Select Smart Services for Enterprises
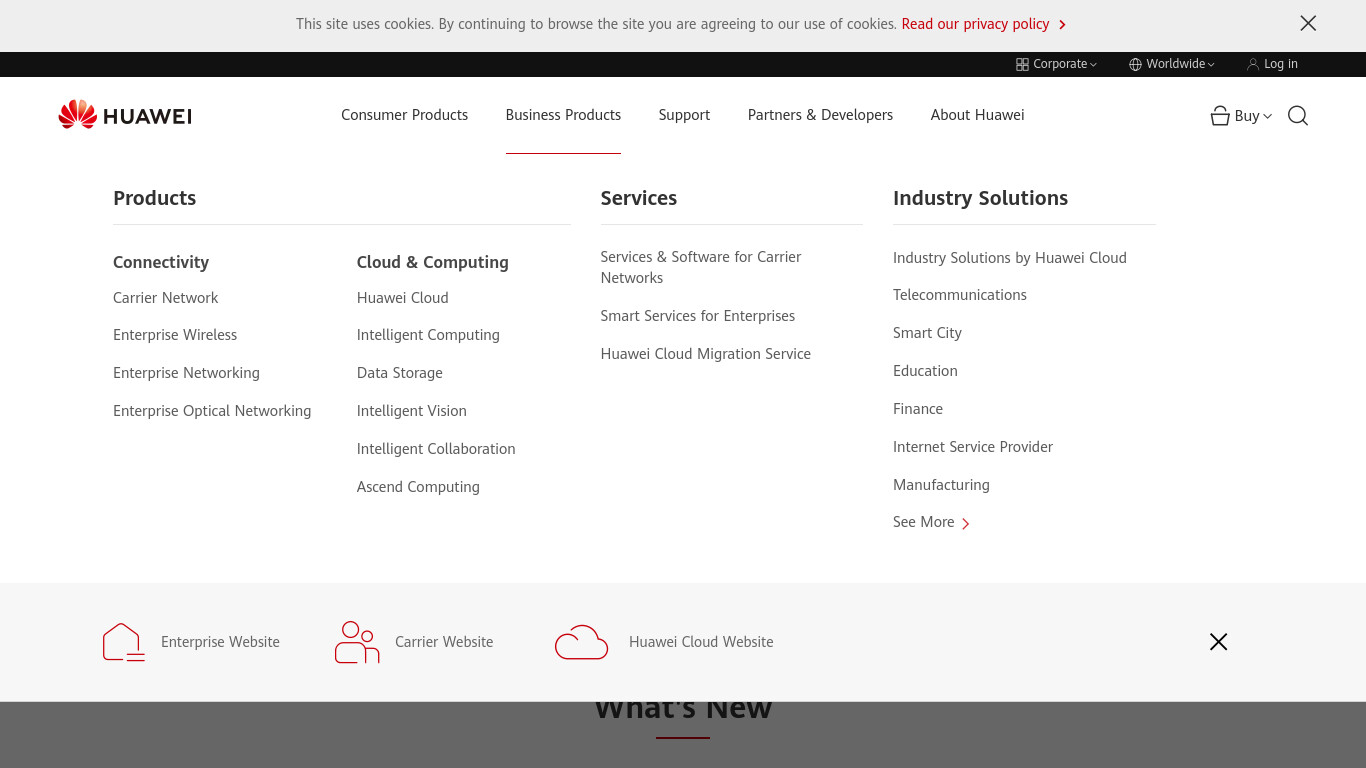This screenshot has width=1366, height=768. [x=698, y=316]
